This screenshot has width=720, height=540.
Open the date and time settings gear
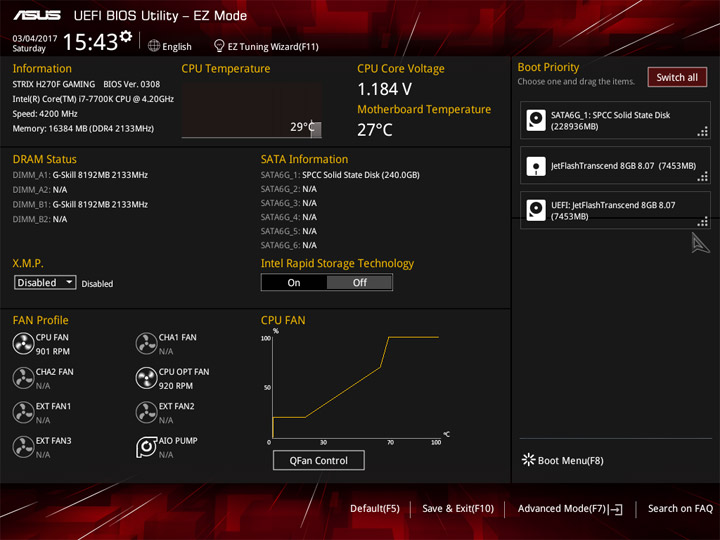(125, 36)
